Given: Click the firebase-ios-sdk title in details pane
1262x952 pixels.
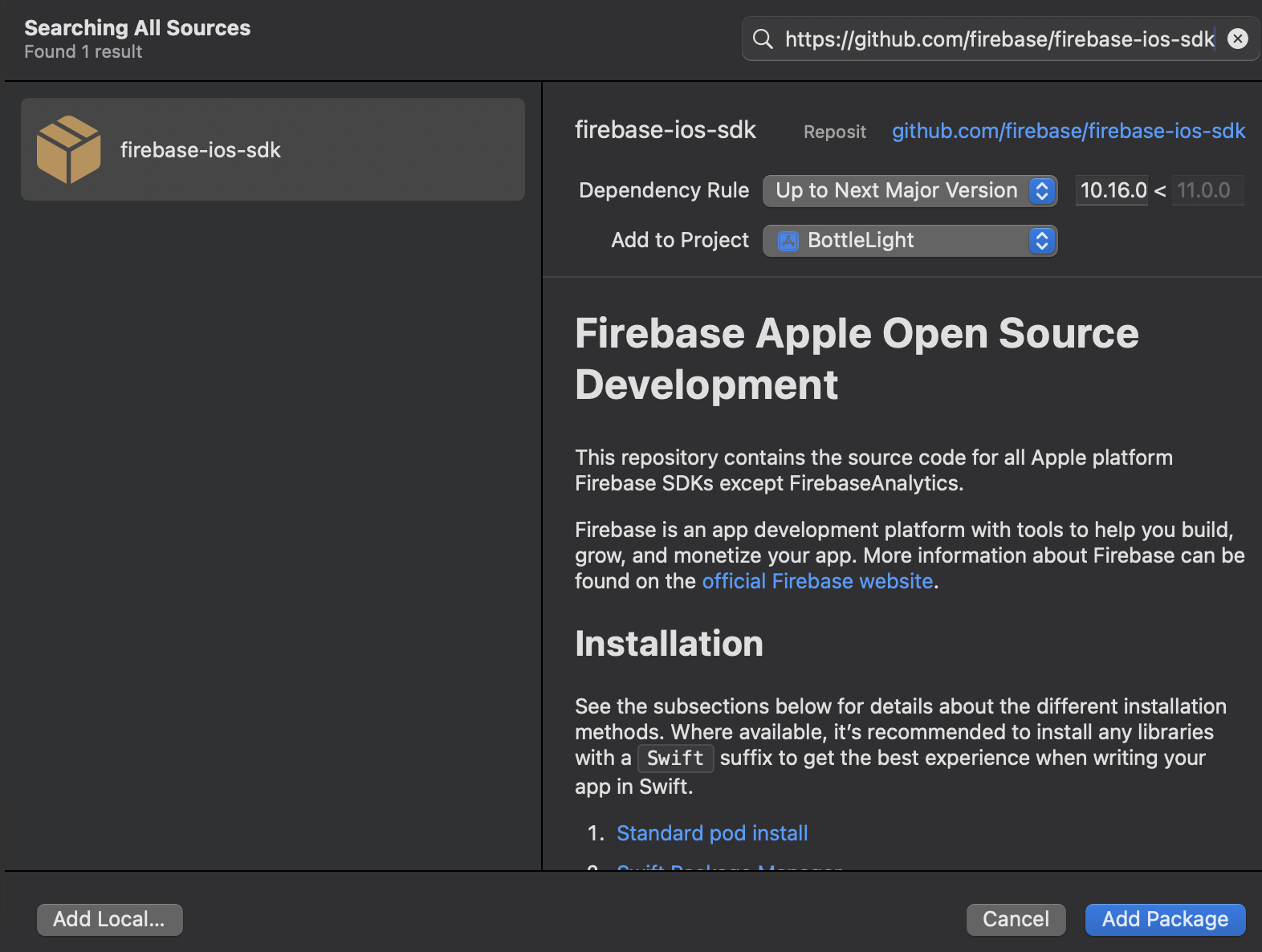Looking at the screenshot, I should [x=666, y=130].
